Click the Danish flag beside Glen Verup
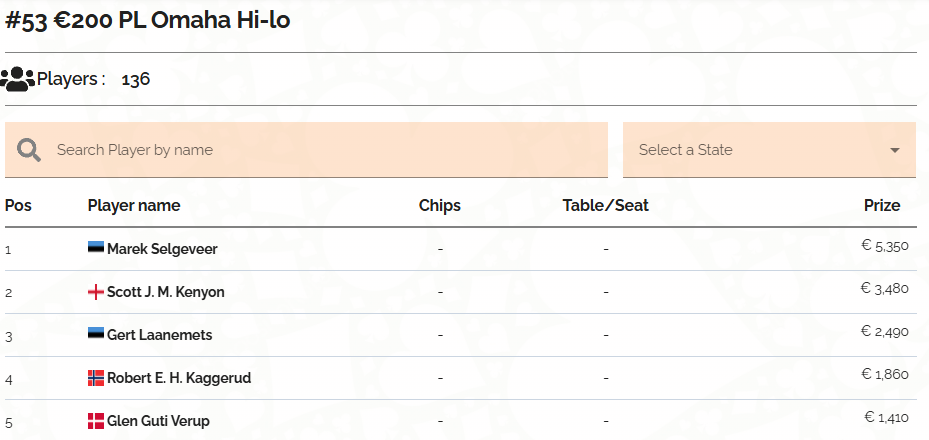Viewport: 929px width, 440px height. click(x=96, y=421)
